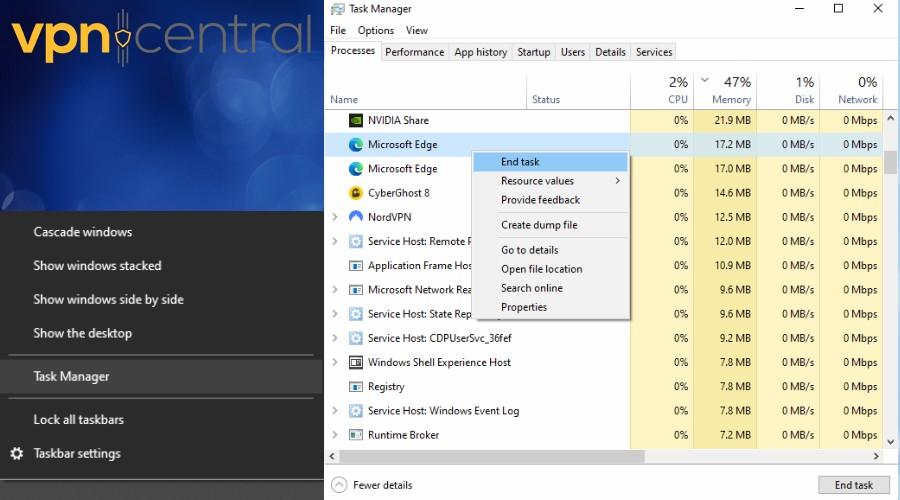900x500 pixels.
Task: Switch to the Users tab
Action: tap(573, 52)
